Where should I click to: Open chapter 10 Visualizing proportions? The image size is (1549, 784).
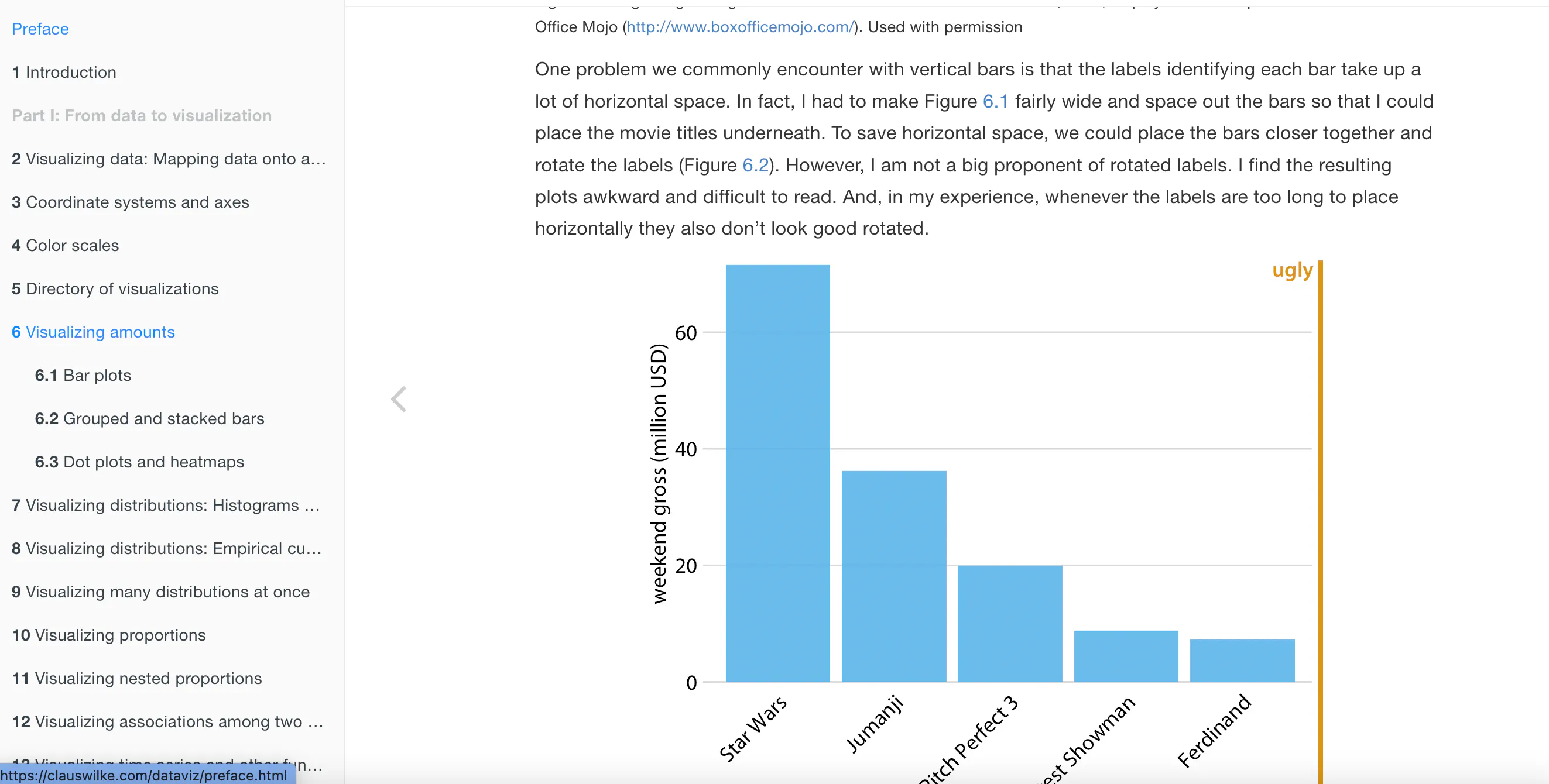tap(108, 635)
